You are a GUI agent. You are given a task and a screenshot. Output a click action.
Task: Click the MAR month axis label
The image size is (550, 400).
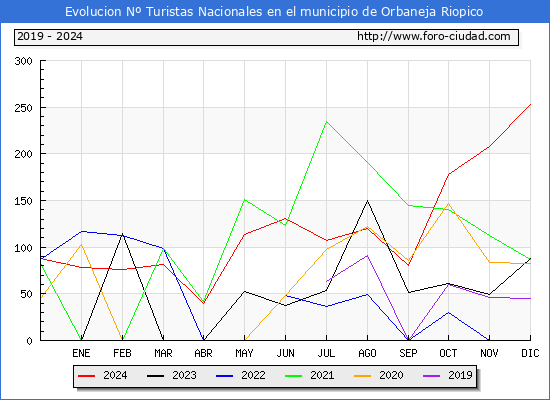(163, 353)
